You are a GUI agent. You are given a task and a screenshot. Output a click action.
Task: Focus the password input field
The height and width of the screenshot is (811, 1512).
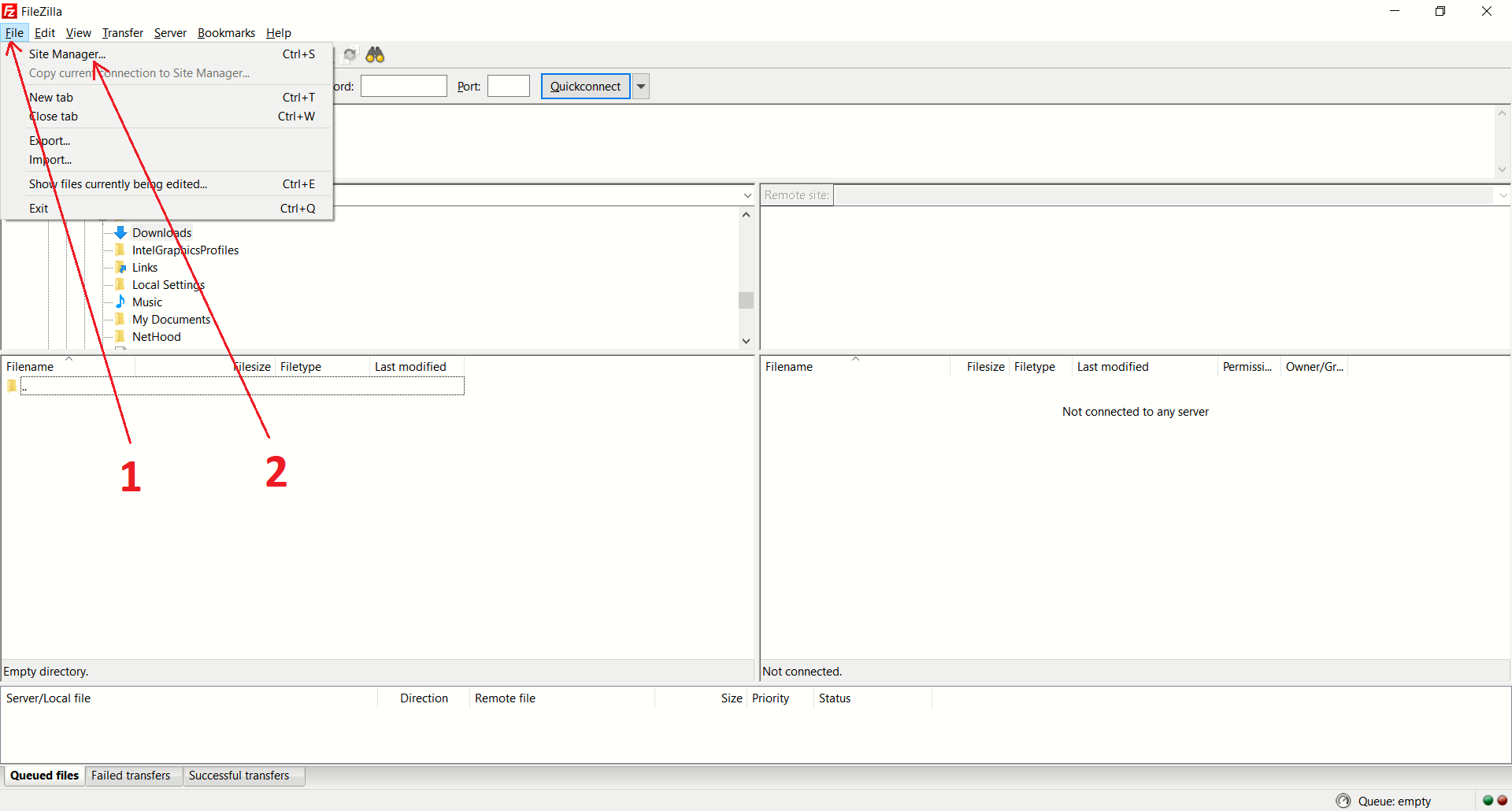(x=404, y=86)
